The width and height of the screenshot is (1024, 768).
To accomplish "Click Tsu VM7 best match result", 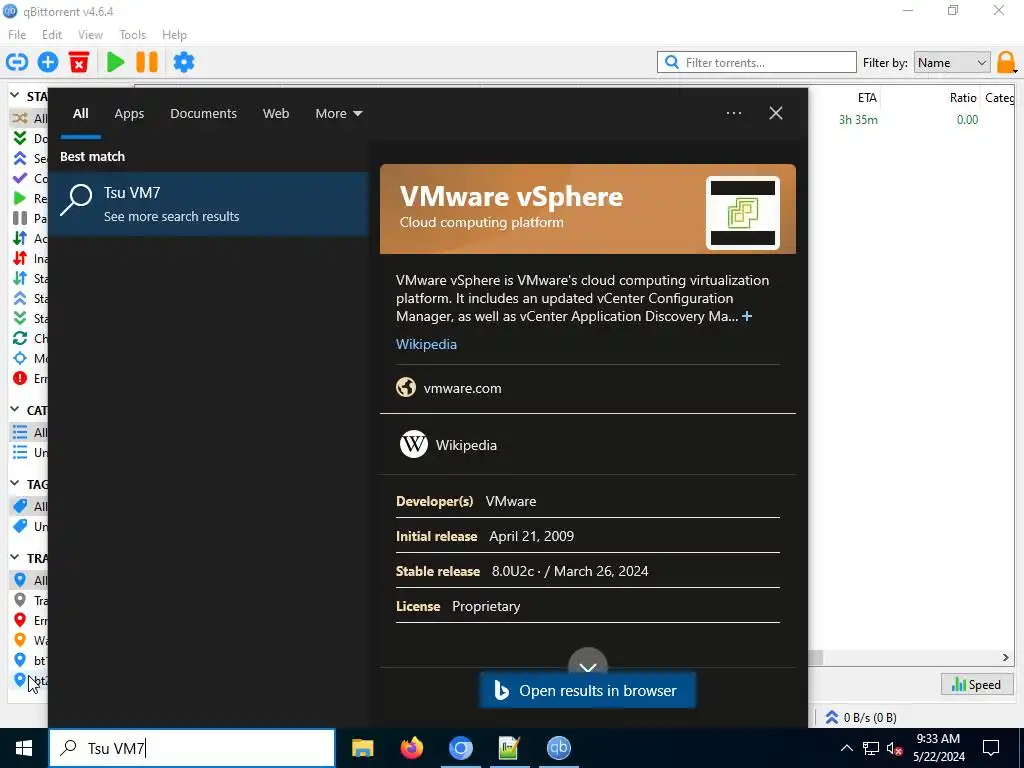I will 208,204.
